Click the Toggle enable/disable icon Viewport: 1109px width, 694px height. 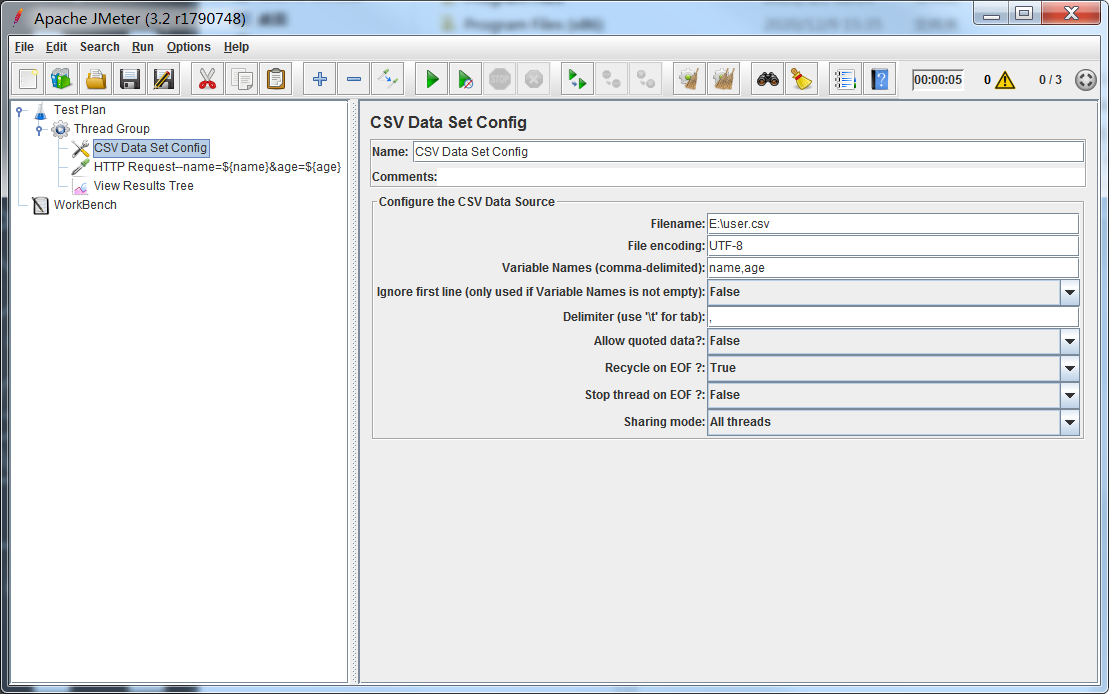[388, 79]
